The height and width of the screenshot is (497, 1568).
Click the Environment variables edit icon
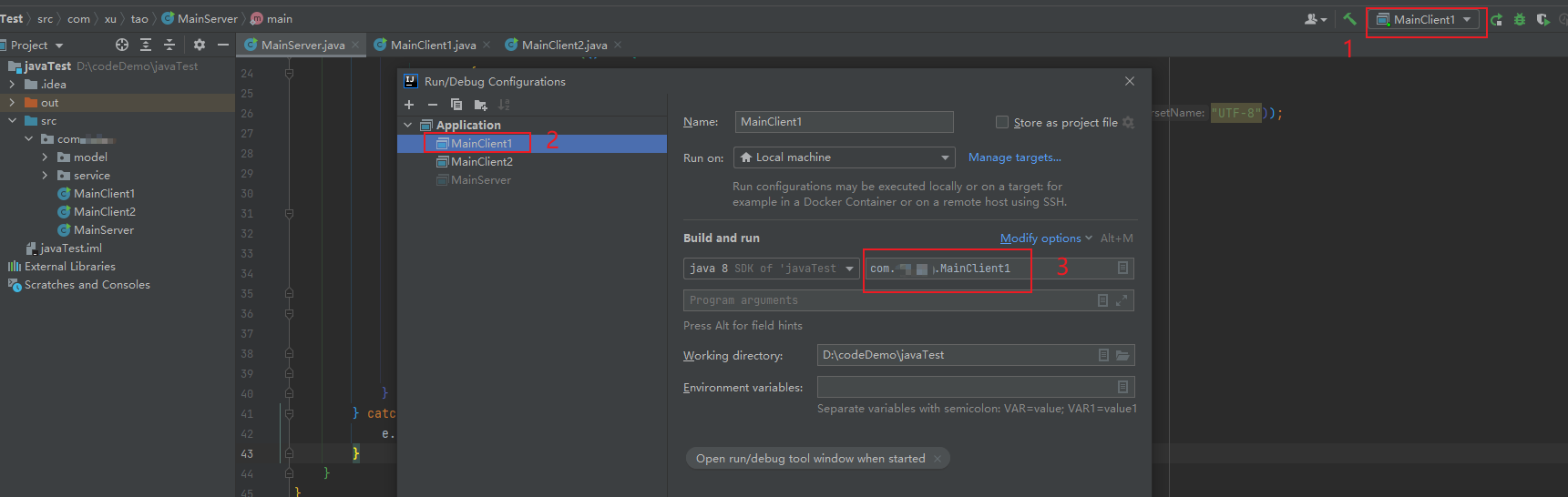click(1122, 387)
